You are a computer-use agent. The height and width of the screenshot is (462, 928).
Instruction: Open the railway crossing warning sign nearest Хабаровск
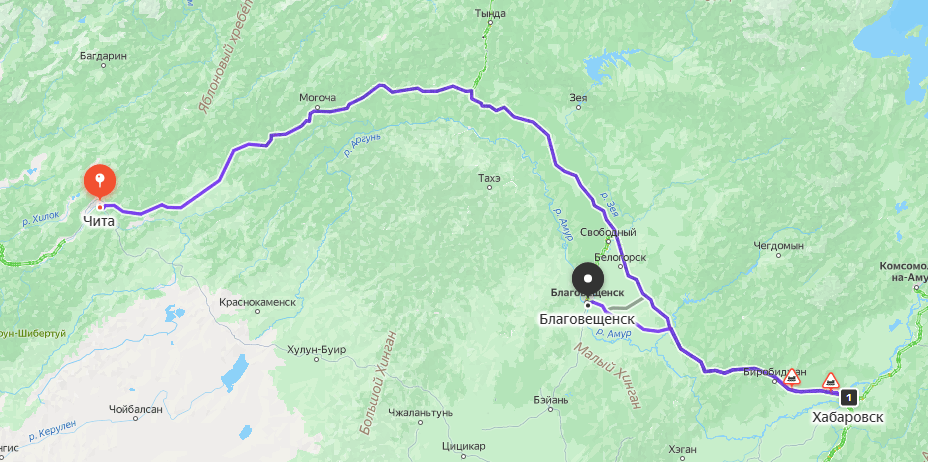coord(831,380)
